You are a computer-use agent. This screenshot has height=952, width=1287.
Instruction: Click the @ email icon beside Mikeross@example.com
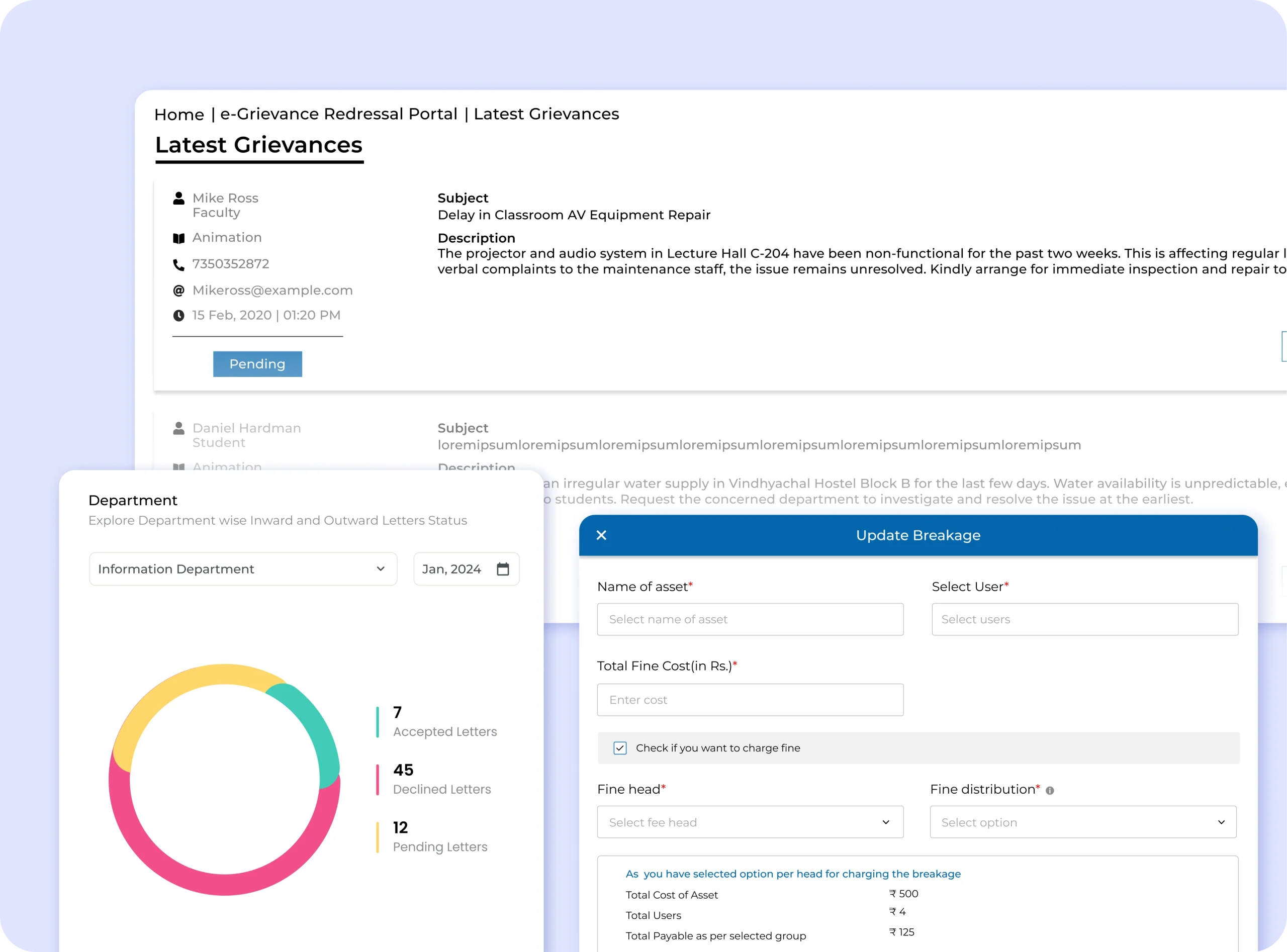coord(178,291)
